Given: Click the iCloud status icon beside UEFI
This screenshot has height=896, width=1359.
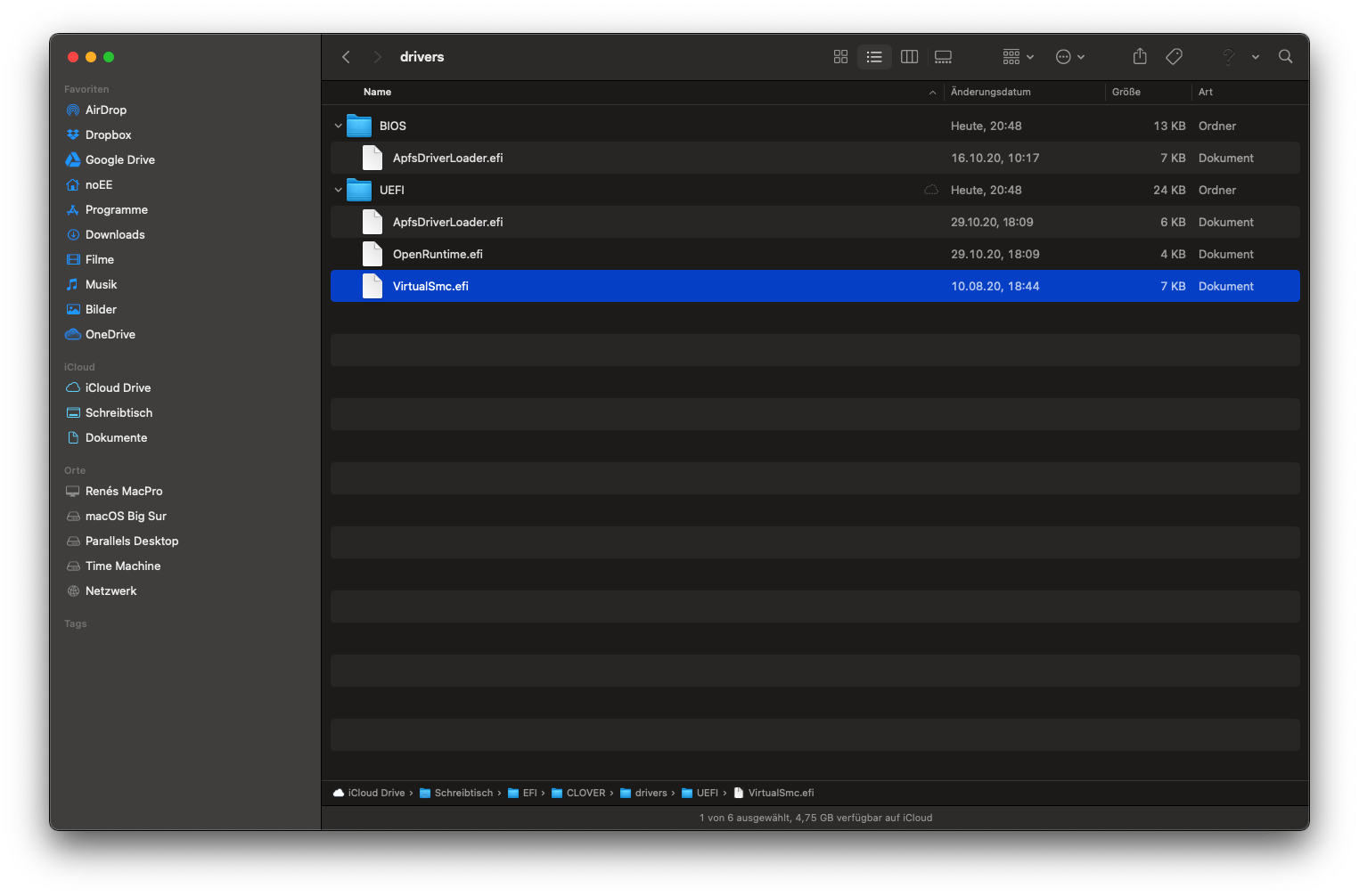Looking at the screenshot, I should pyautogui.click(x=931, y=190).
